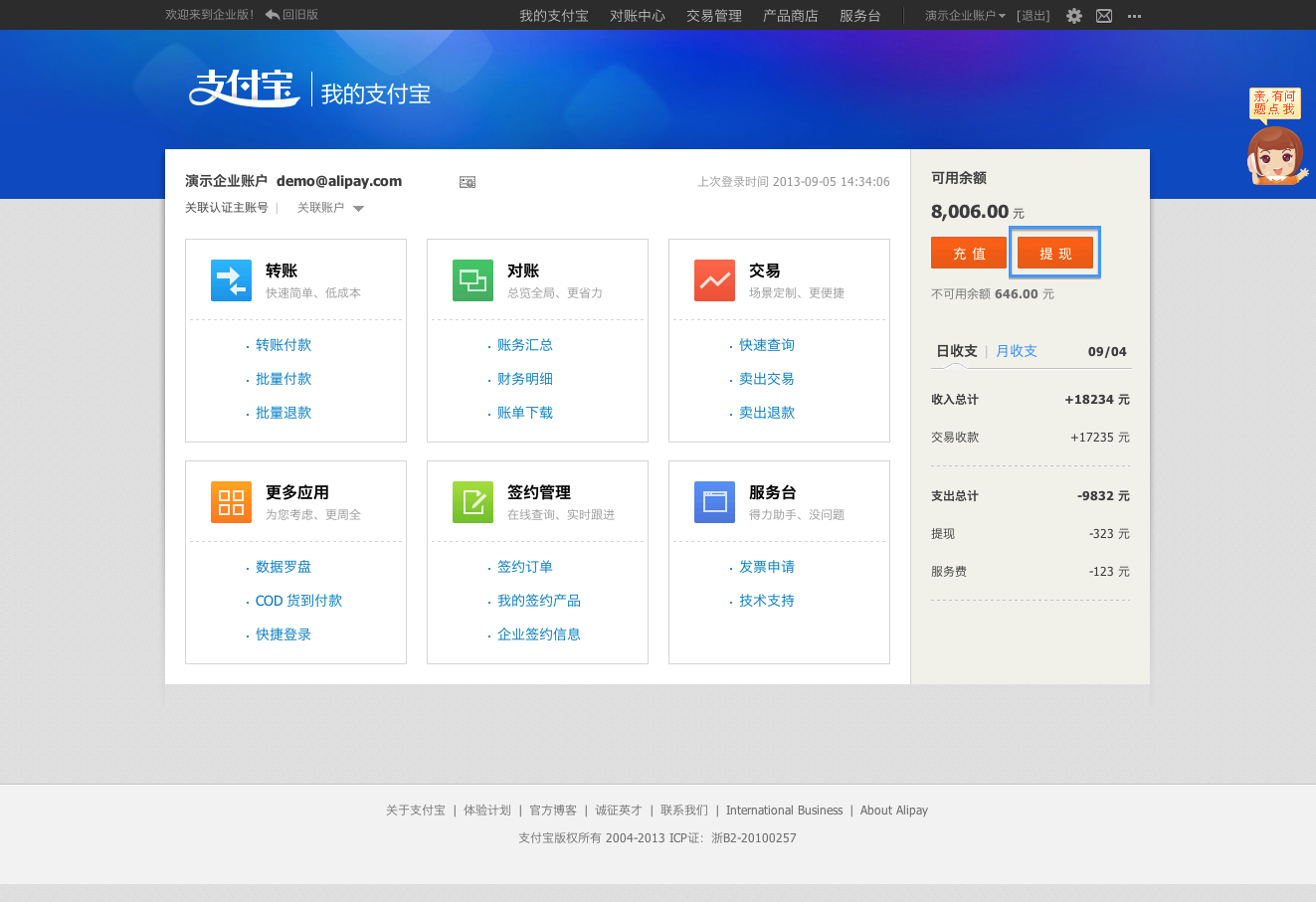1316x902 pixels.
Task: Open the 演示企业账户 account dropdown
Action: click(x=965, y=16)
